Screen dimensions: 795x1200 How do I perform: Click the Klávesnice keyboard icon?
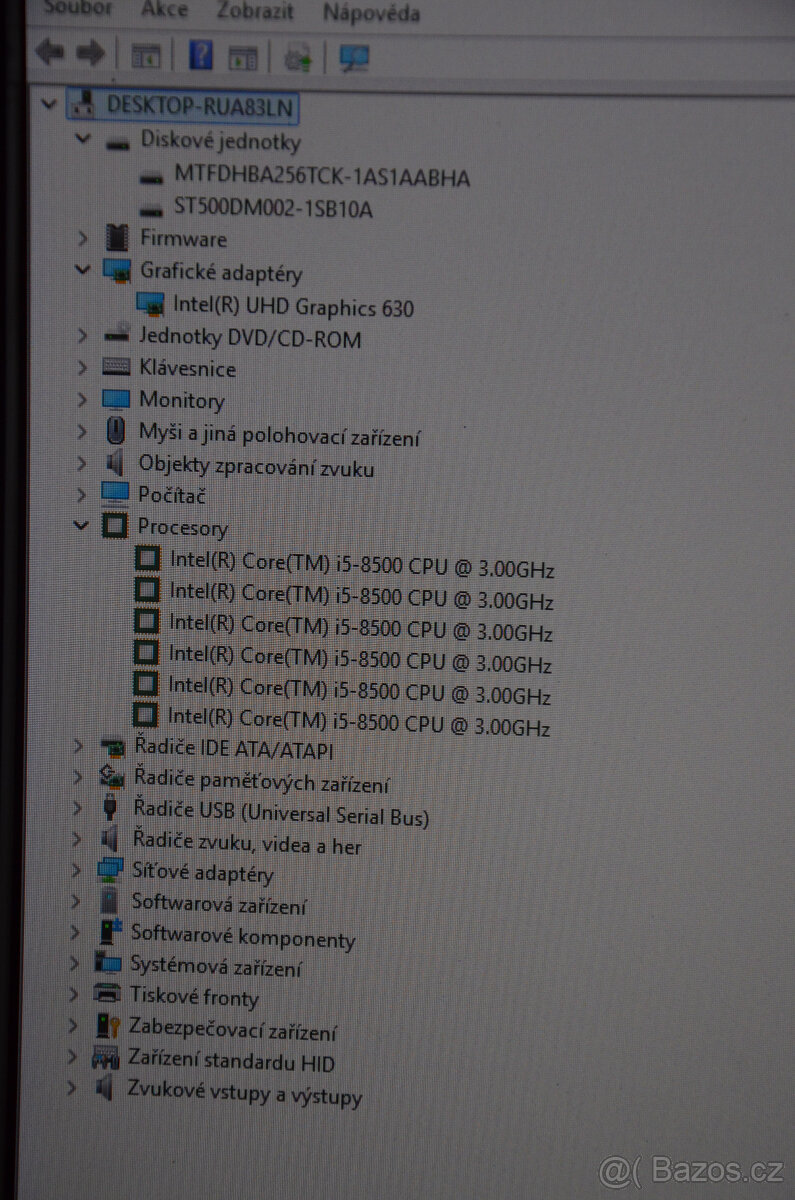(116, 367)
